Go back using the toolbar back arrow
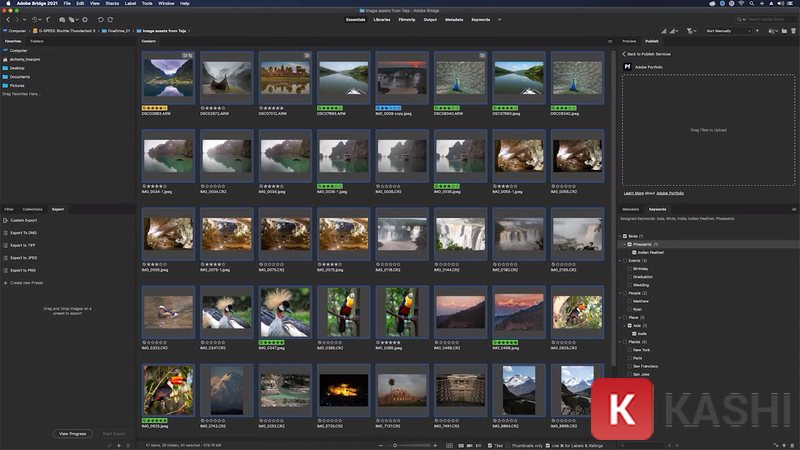This screenshot has width=800, height=450. 8,19
